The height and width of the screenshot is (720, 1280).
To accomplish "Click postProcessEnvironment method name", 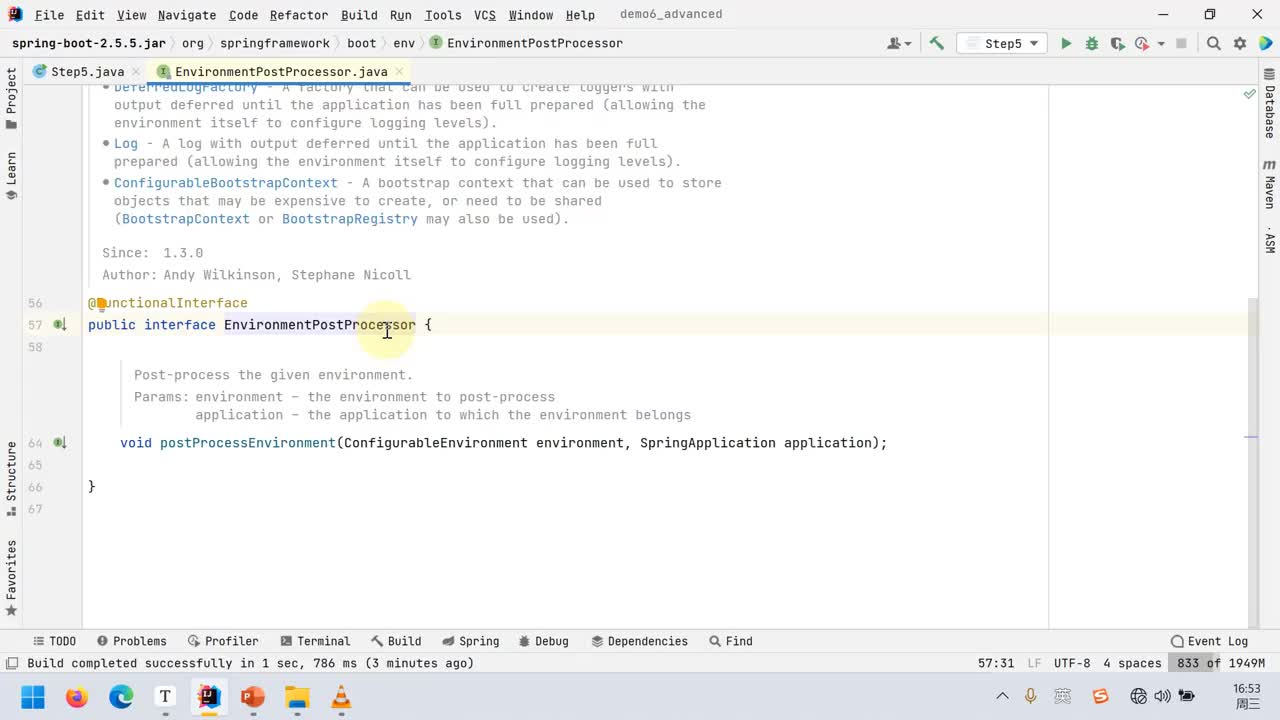I will pos(248,443).
